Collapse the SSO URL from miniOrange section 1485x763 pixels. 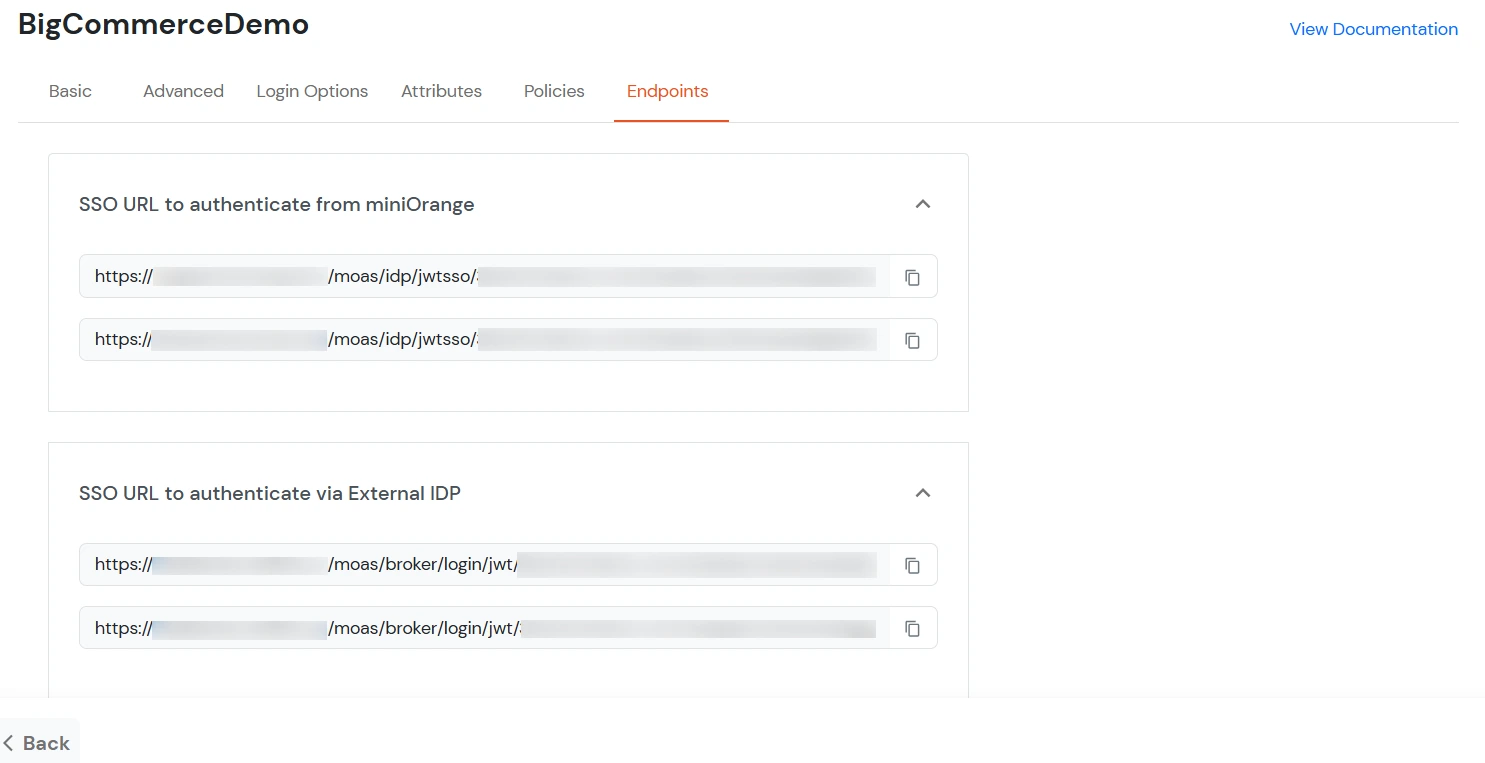[x=923, y=204]
